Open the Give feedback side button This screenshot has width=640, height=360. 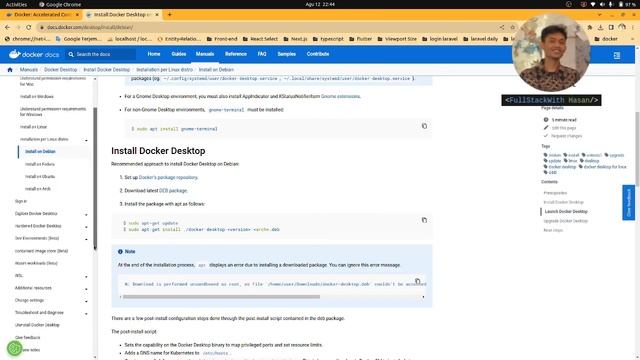coord(629,202)
